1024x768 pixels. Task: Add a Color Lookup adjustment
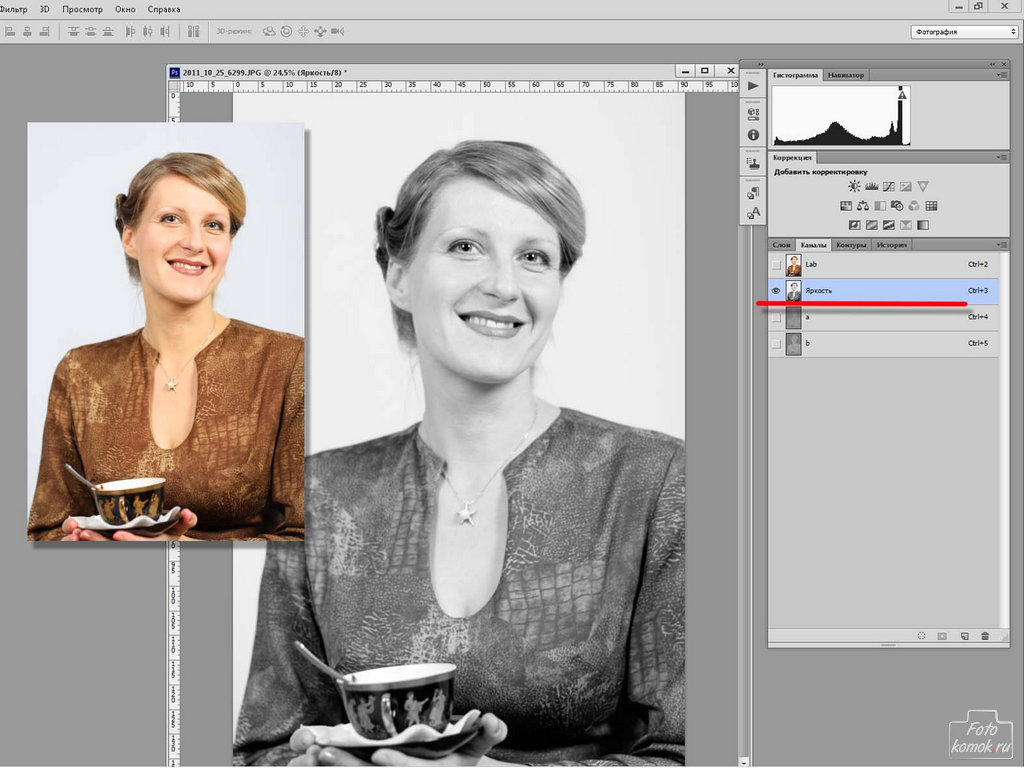[x=931, y=206]
